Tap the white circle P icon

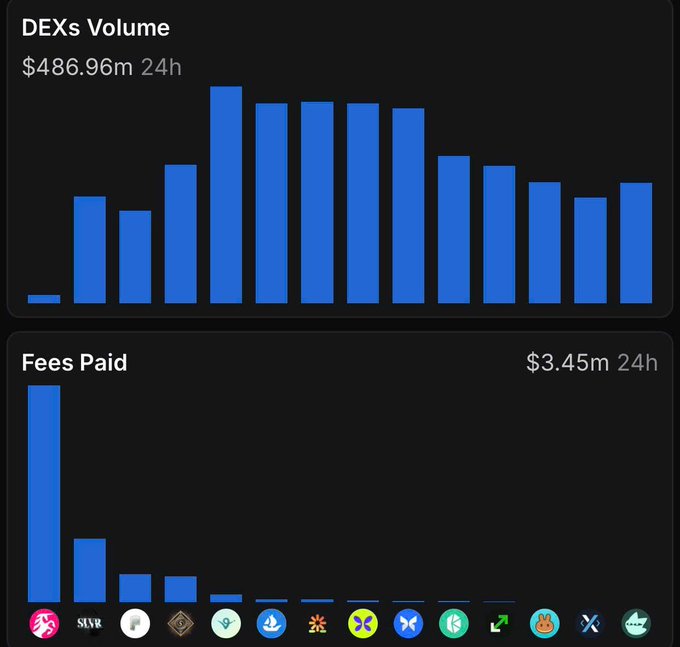click(135, 624)
